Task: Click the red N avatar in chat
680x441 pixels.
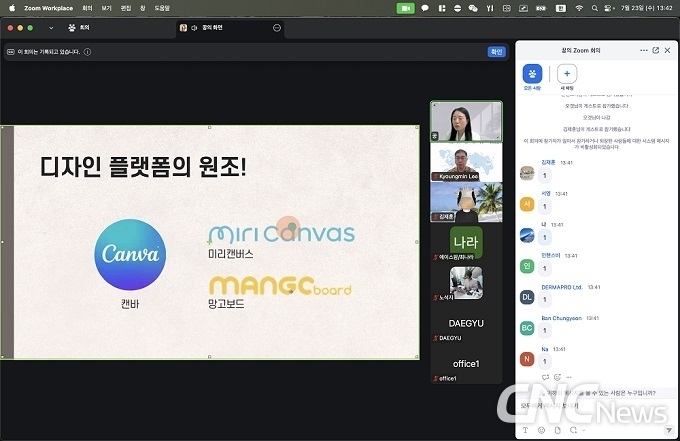Action: tap(527, 359)
